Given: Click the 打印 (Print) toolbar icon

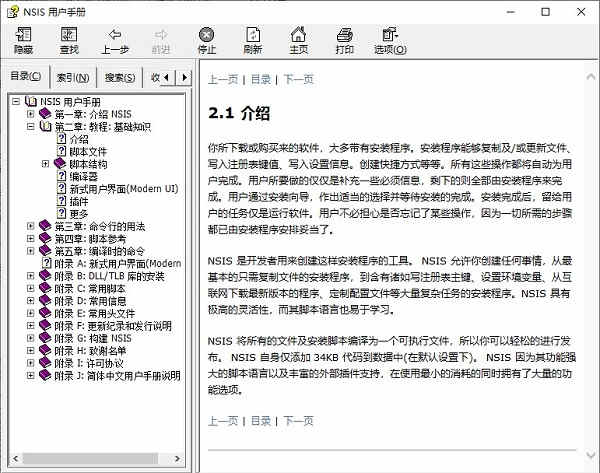Looking at the screenshot, I should [345, 35].
